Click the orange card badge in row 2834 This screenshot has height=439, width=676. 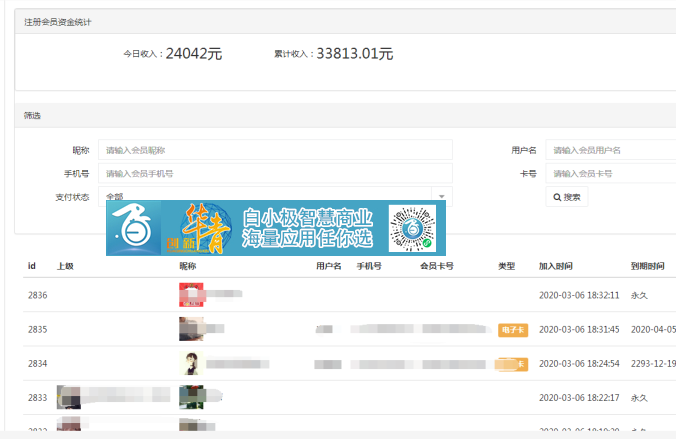click(x=512, y=364)
